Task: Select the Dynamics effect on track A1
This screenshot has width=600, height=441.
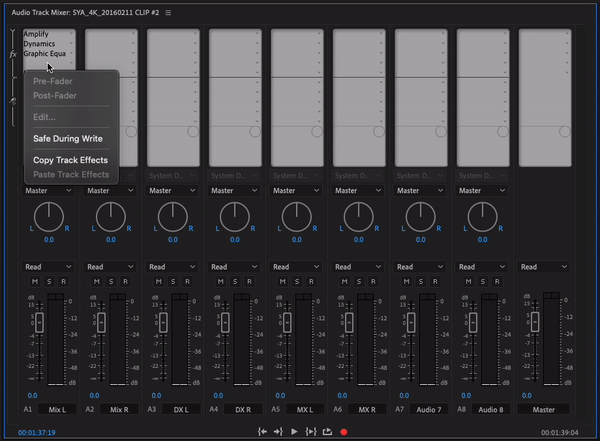Action: [39, 44]
